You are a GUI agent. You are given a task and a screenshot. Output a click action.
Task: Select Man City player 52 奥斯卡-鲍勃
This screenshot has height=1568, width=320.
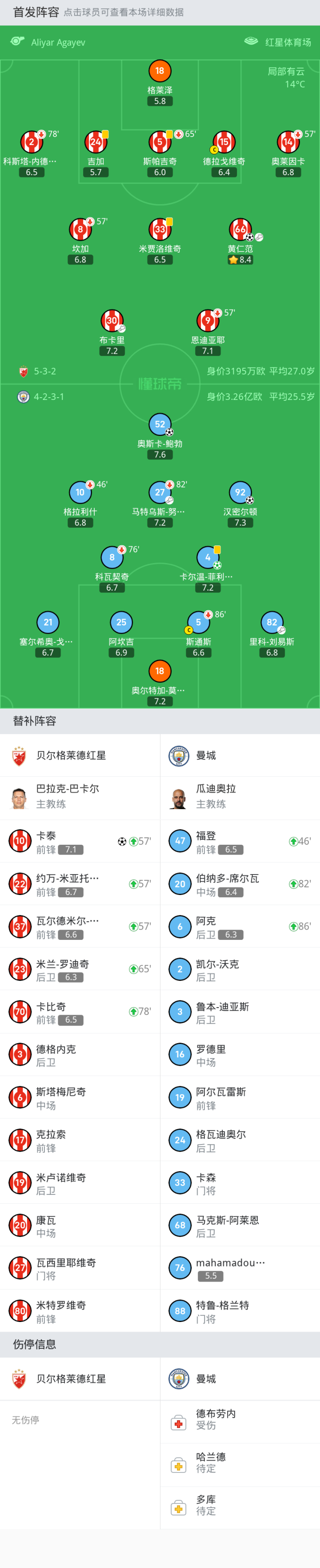click(160, 424)
